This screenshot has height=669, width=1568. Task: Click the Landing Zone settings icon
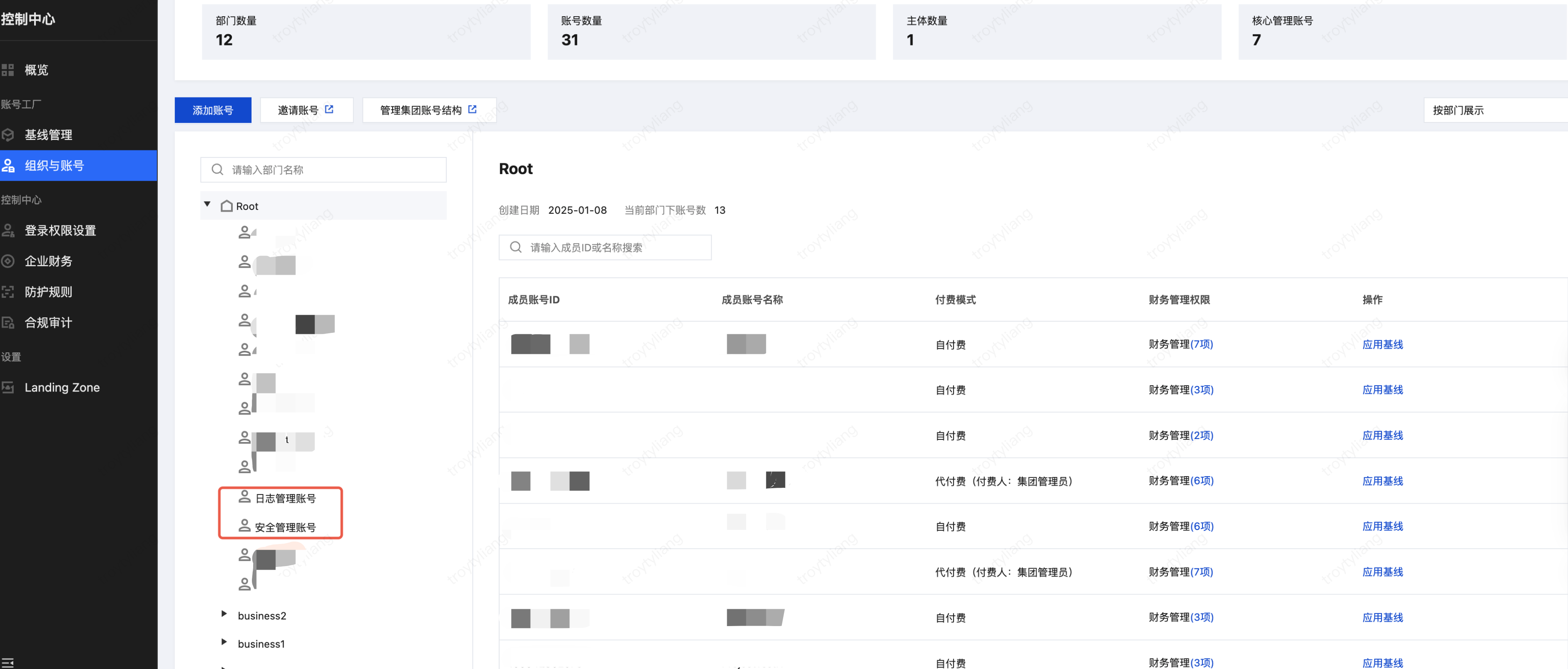coord(8,387)
